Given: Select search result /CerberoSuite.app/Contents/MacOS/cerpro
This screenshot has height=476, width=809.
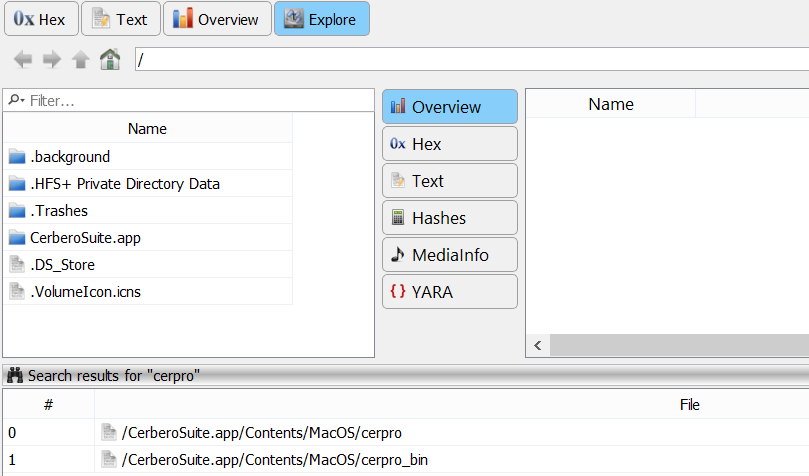Looking at the screenshot, I should (262, 433).
